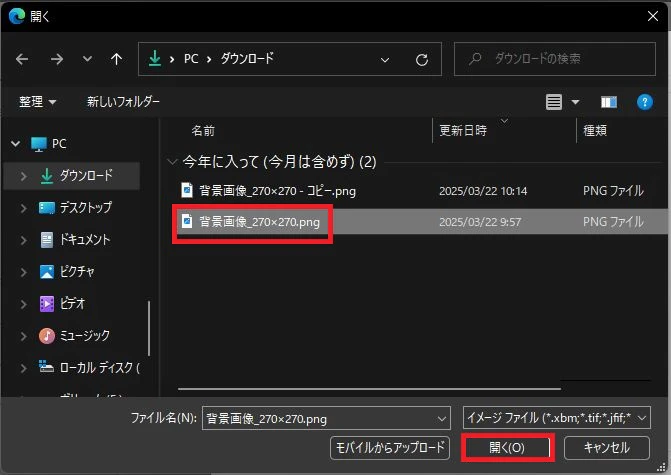Open the イメージ ファイル type filter dropdown
Image resolution: width=671 pixels, height=475 pixels.
coord(557,418)
